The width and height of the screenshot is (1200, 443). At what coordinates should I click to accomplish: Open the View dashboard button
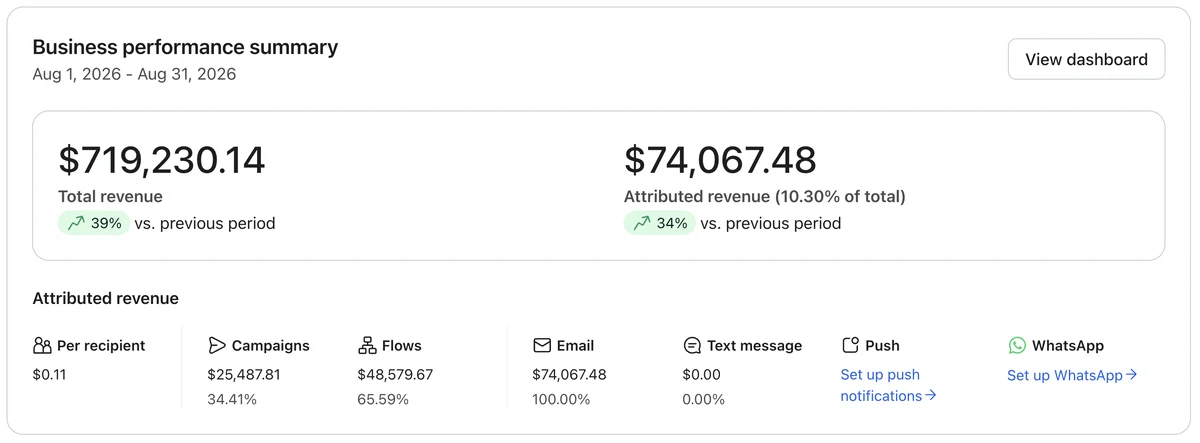1086,59
